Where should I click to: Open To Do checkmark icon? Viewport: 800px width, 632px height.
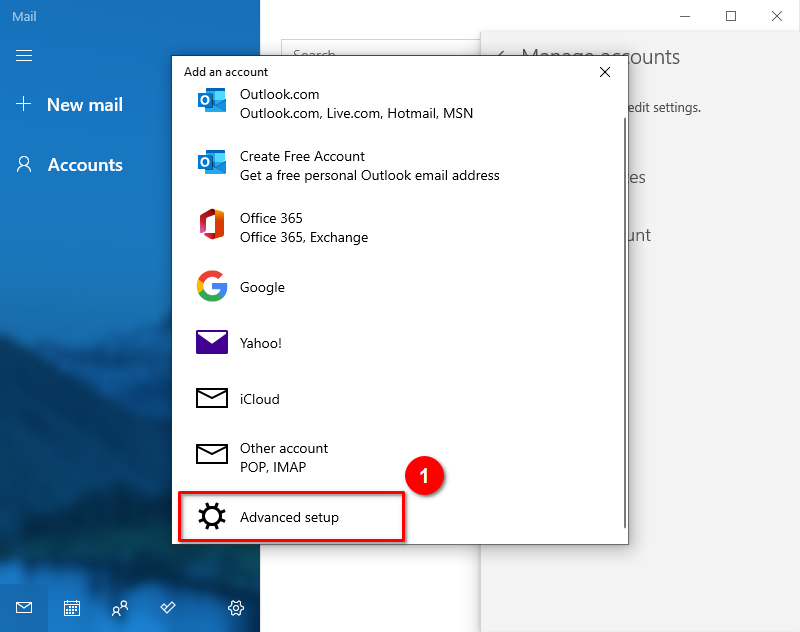[x=168, y=608]
